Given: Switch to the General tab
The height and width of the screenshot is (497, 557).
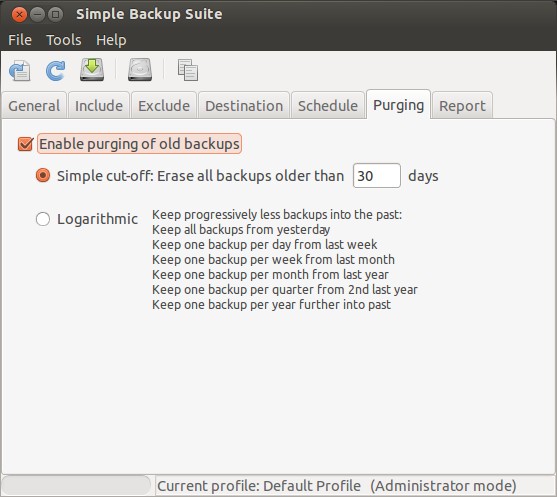Looking at the screenshot, I should pyautogui.click(x=34, y=106).
